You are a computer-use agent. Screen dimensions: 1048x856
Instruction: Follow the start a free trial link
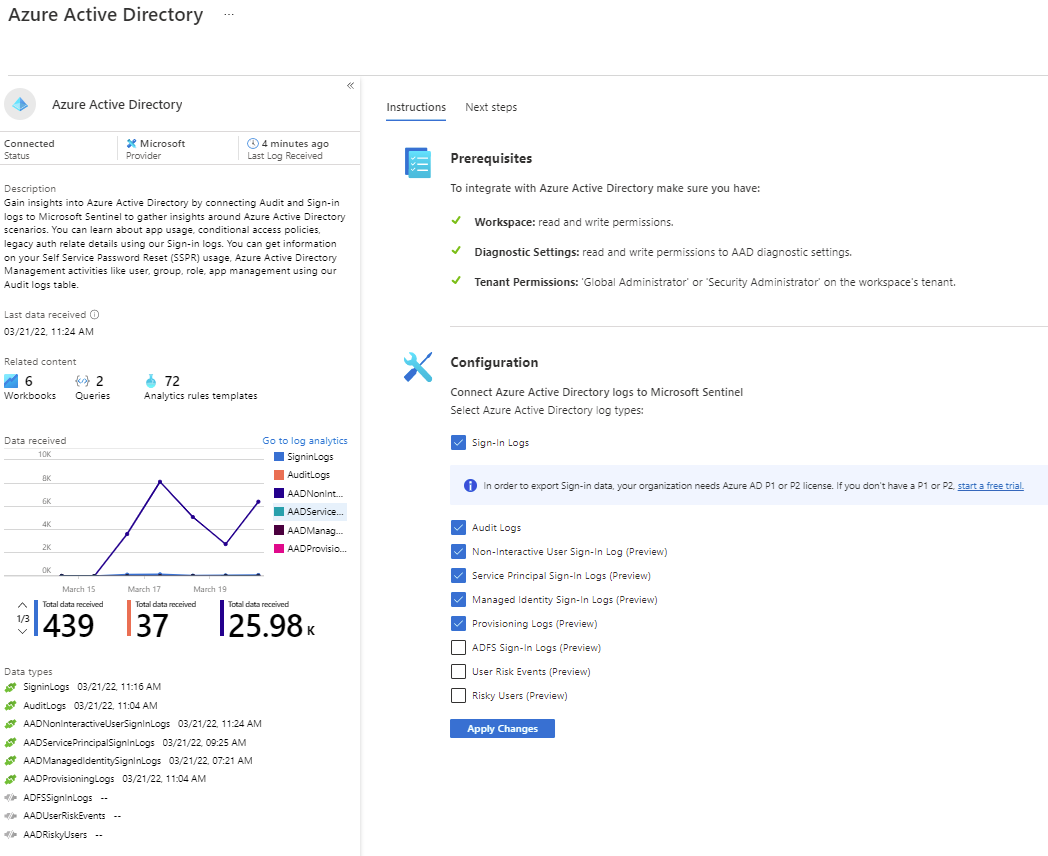pyautogui.click(x=991, y=486)
